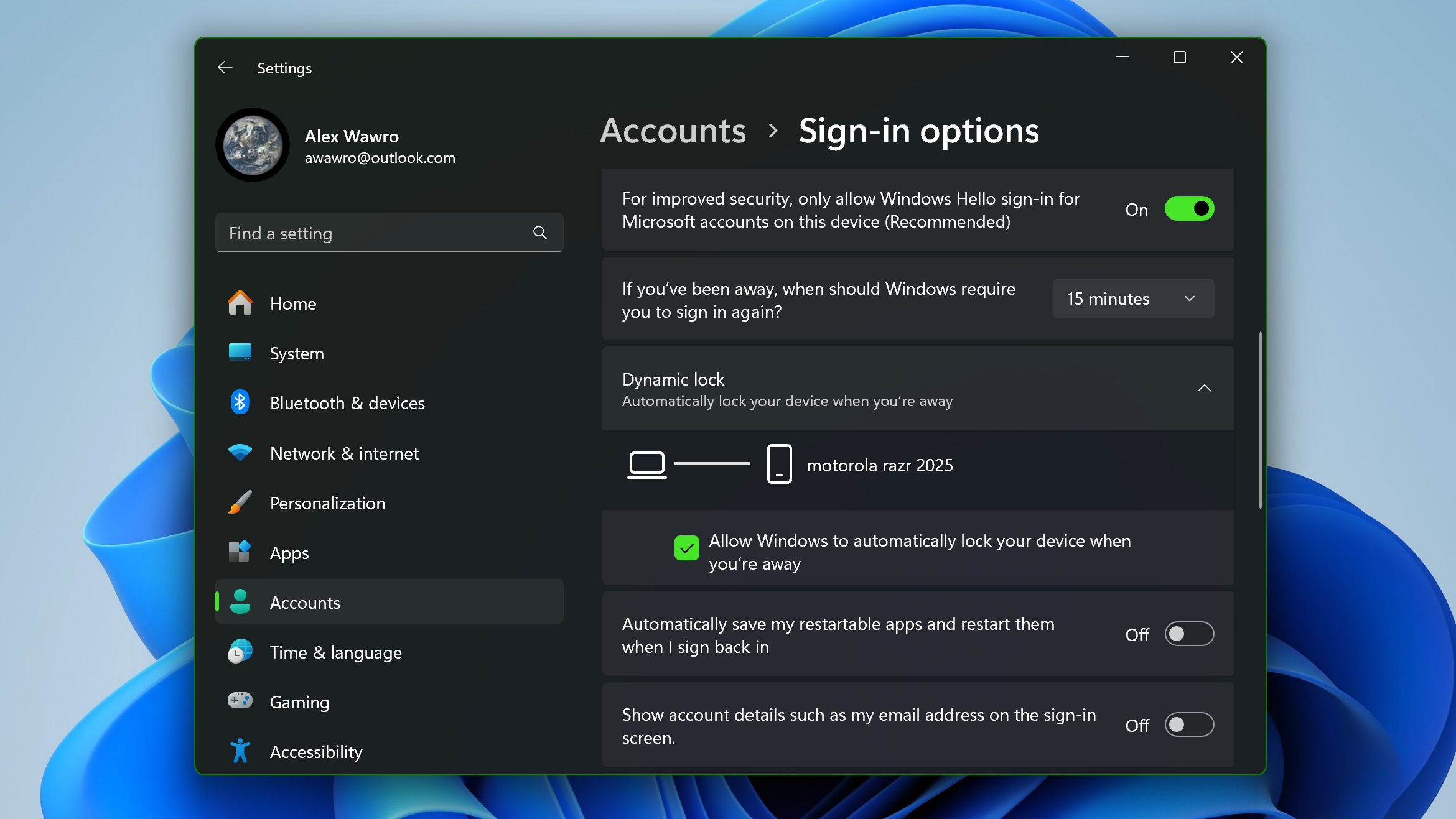
Task: Open the 15 minutes dropdown
Action: 1132,298
